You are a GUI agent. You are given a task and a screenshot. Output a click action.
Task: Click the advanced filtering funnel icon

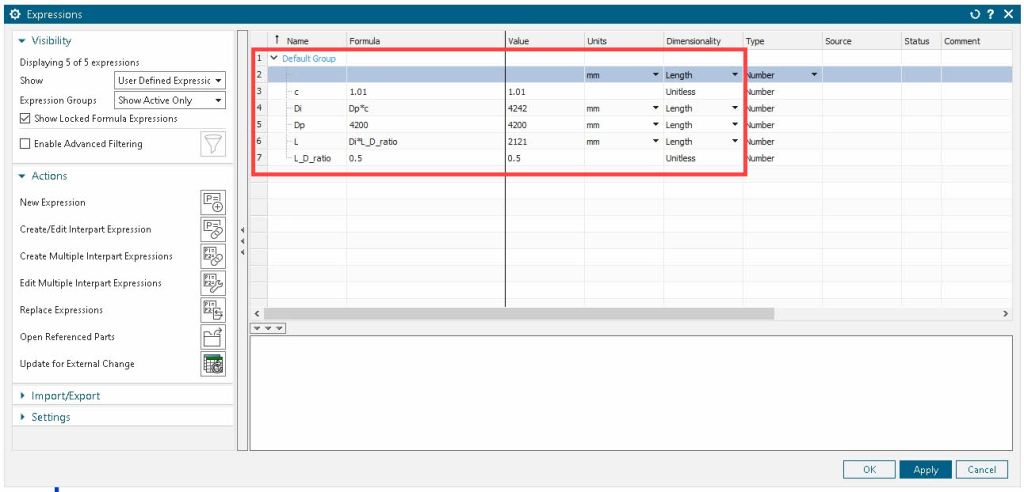tap(212, 144)
